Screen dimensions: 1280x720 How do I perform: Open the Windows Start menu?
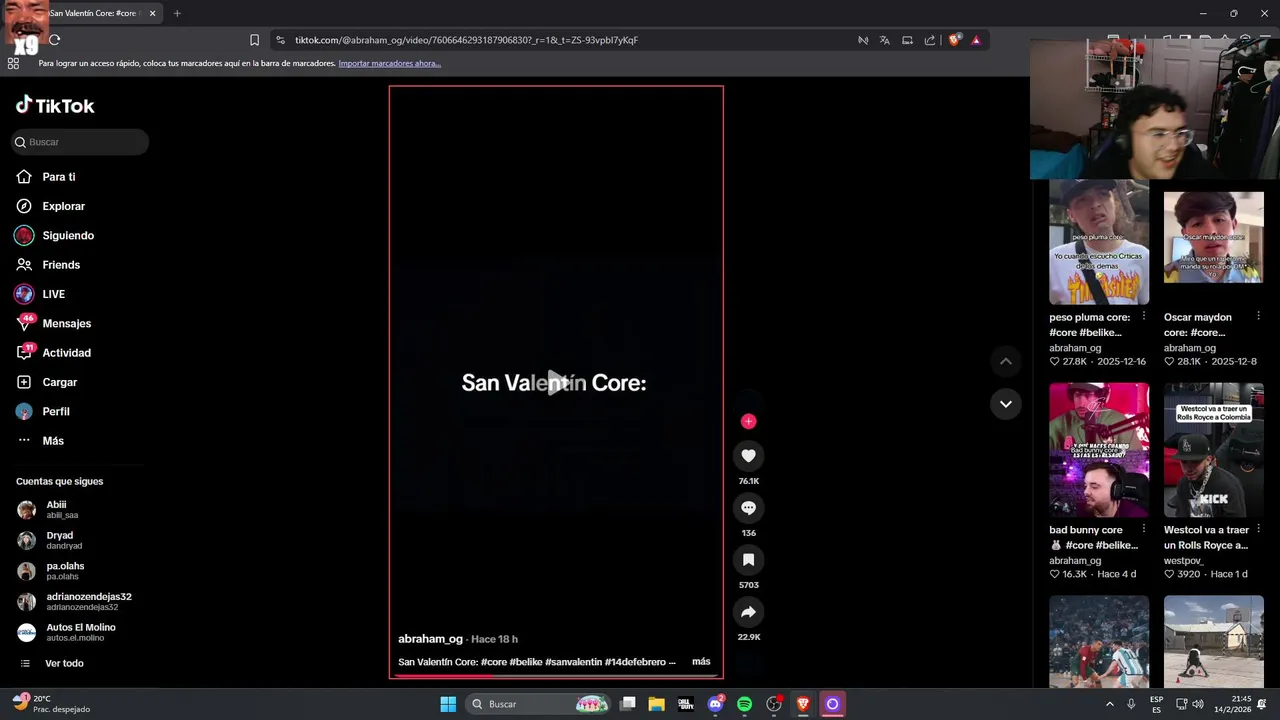click(x=448, y=704)
